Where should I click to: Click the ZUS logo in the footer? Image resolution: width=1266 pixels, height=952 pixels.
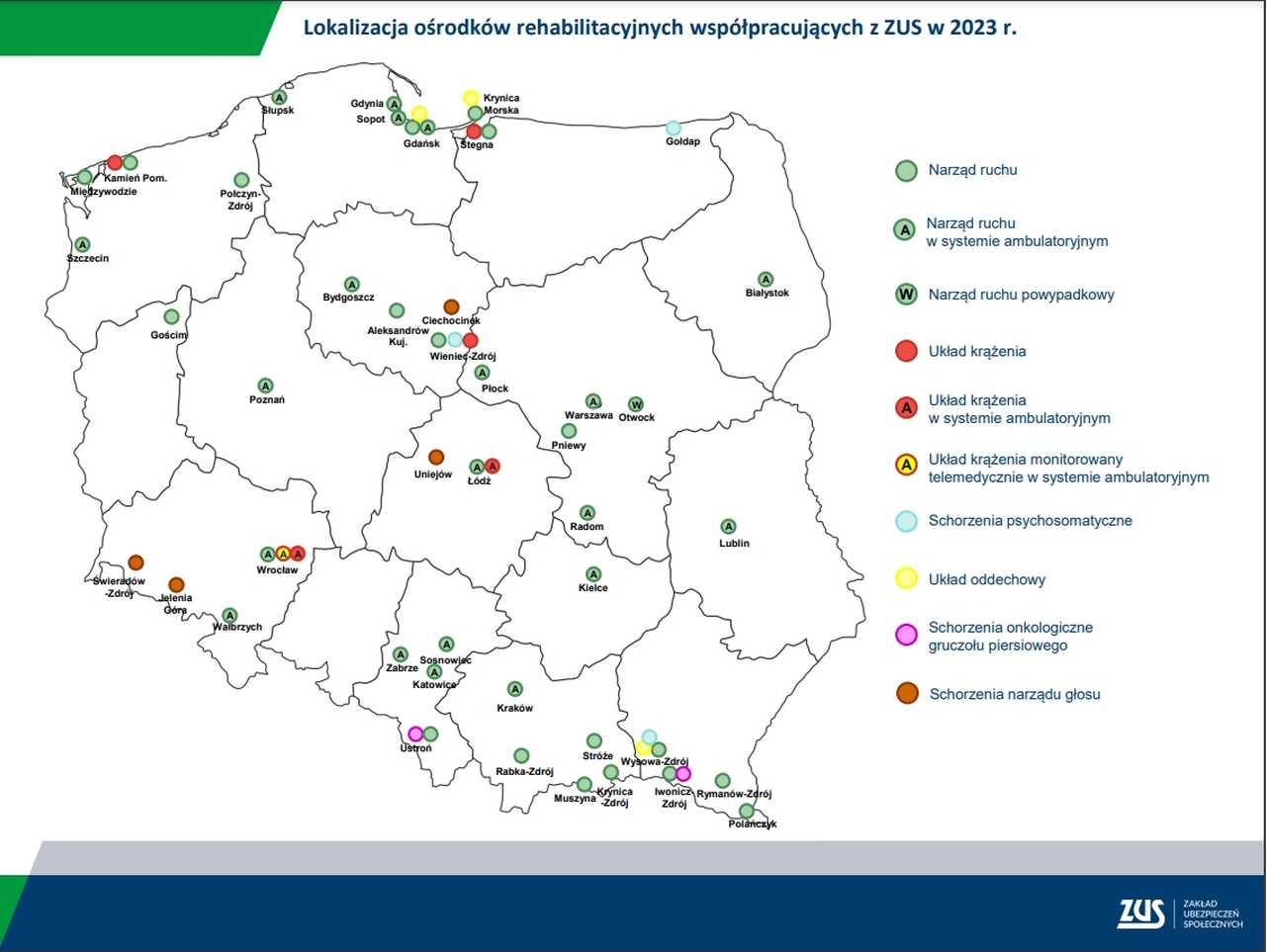click(x=1141, y=914)
